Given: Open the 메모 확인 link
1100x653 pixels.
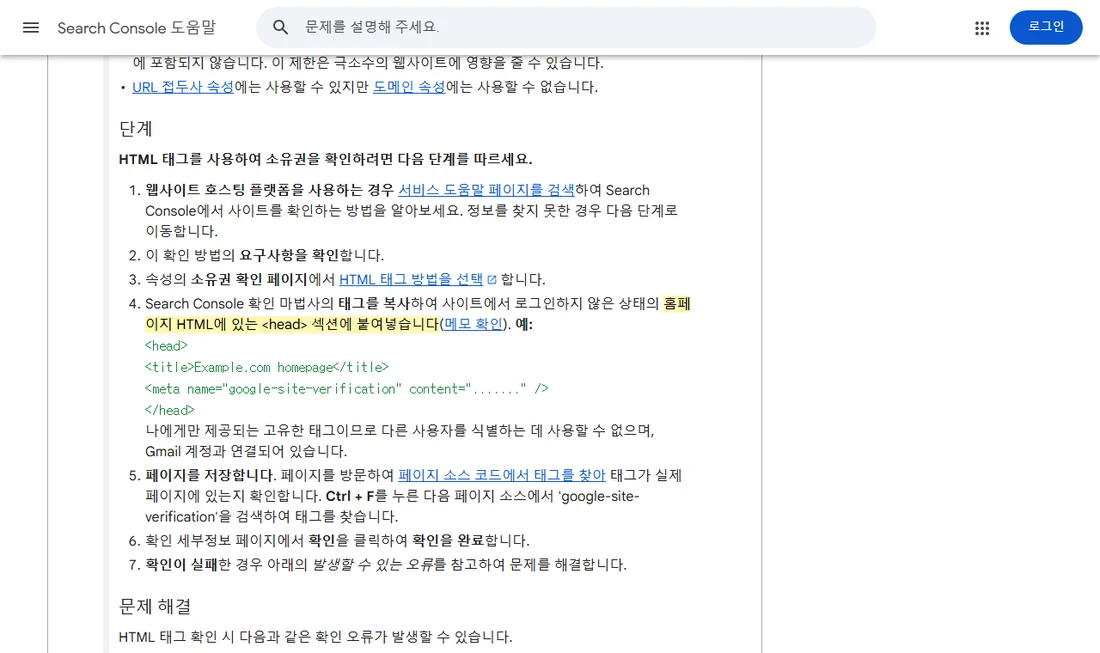Looking at the screenshot, I should [473, 324].
